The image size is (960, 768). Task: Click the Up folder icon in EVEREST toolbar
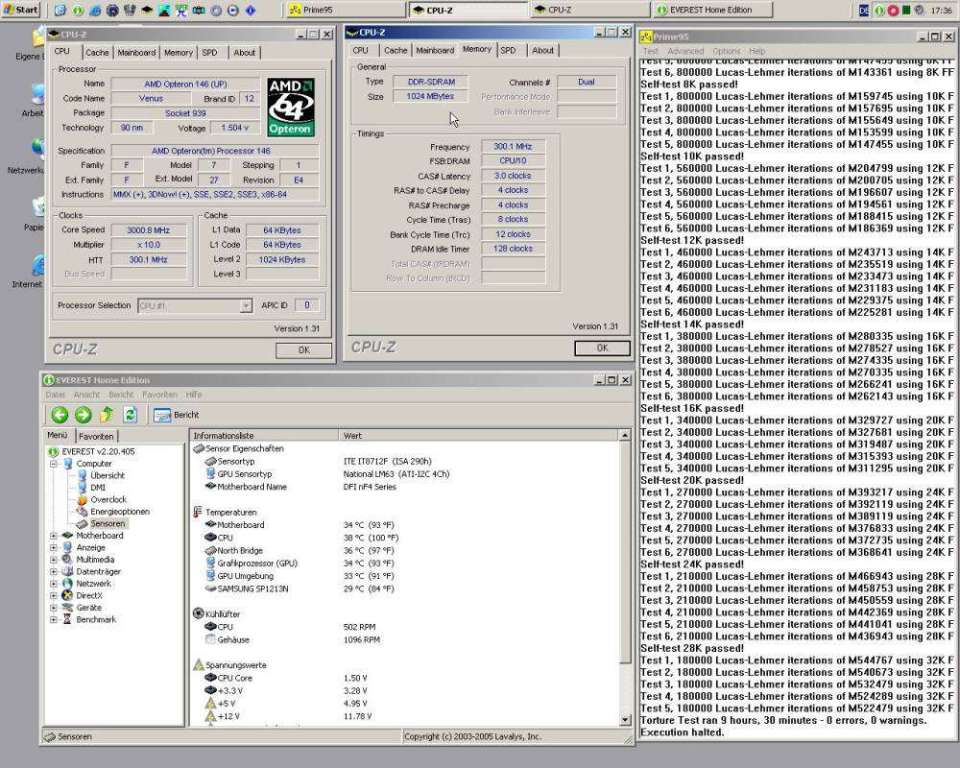(107, 415)
